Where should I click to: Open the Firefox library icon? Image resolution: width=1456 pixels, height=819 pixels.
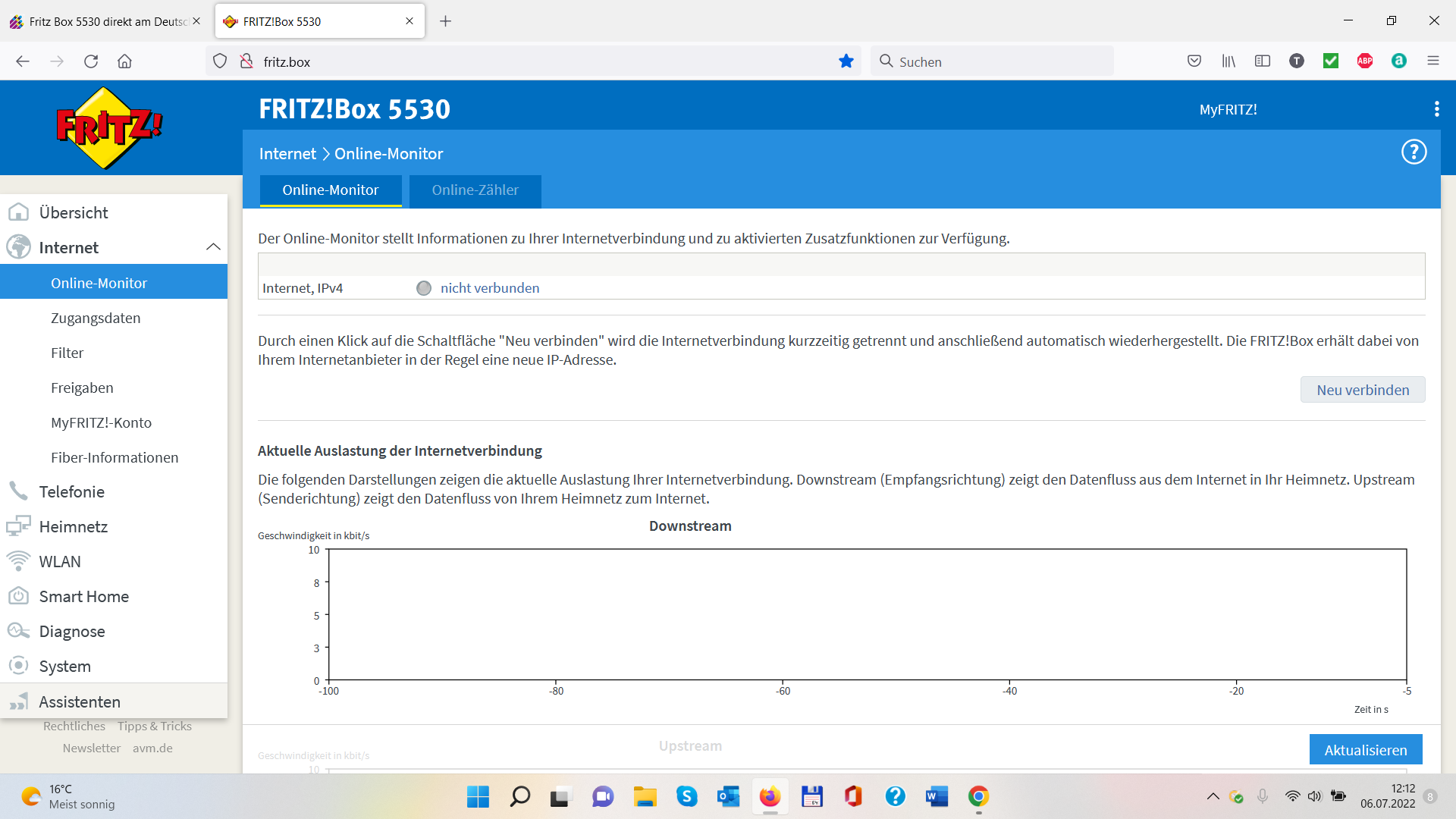(1228, 61)
